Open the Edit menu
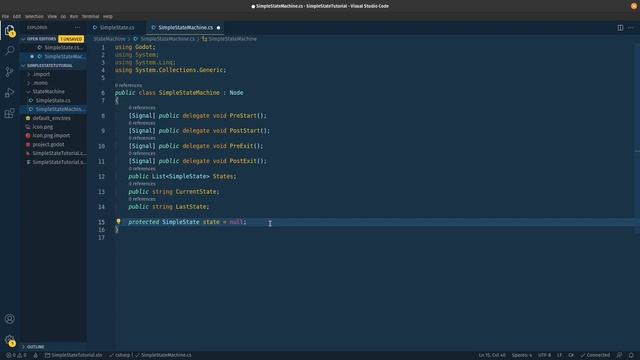The width and height of the screenshot is (640, 360). [17, 16]
